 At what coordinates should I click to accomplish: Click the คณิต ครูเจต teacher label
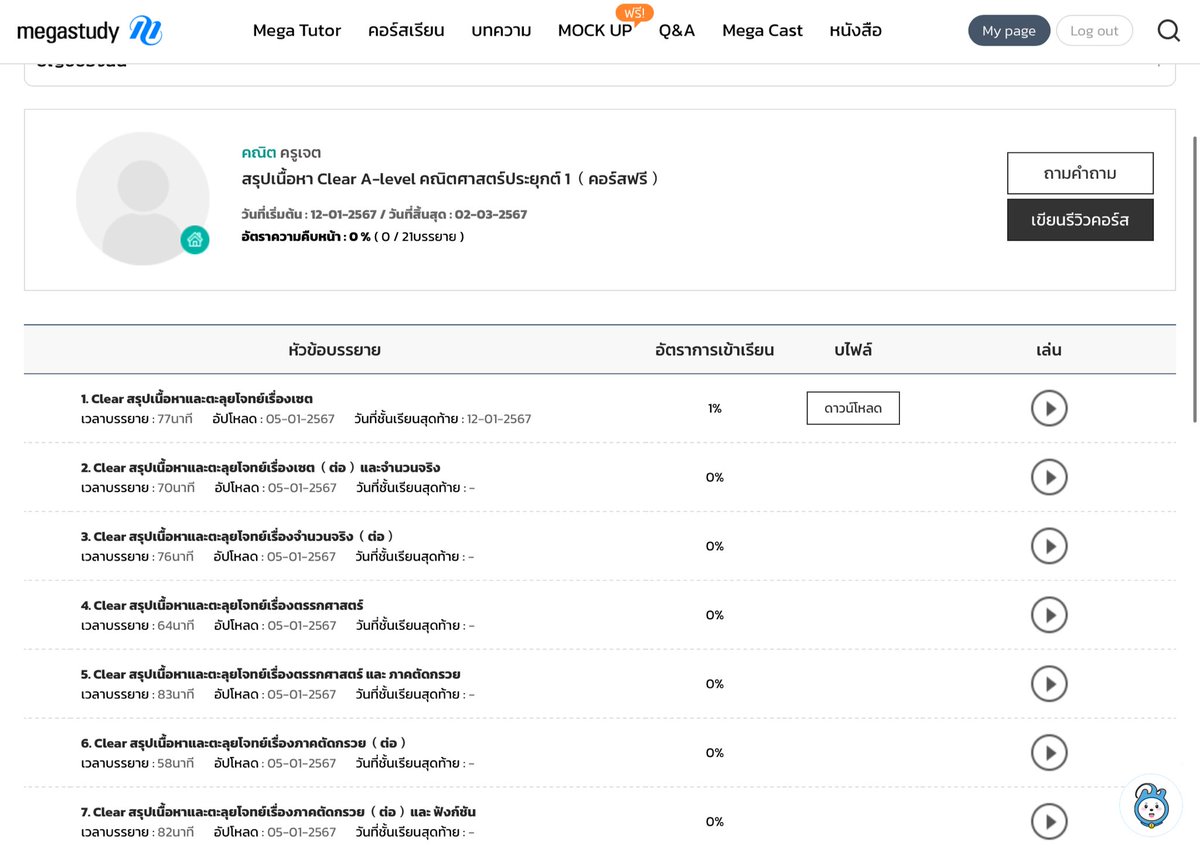(281, 153)
